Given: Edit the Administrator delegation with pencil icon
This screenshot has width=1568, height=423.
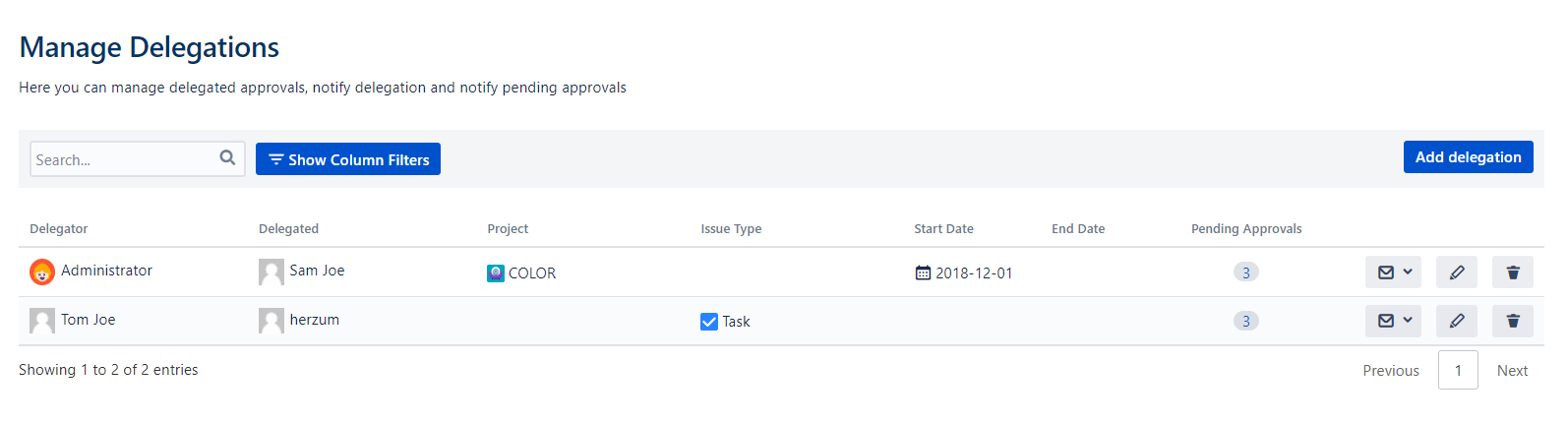Looking at the screenshot, I should (1457, 272).
